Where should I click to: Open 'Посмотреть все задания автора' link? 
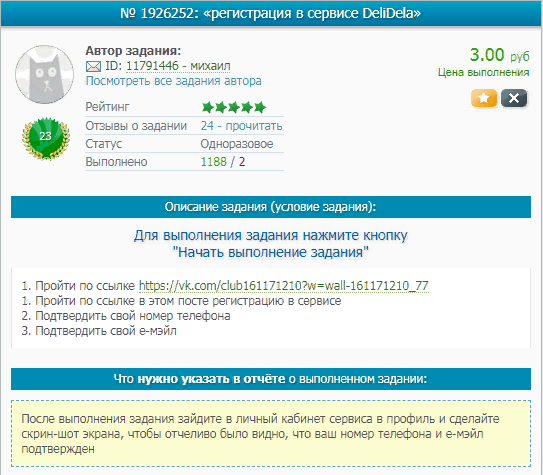[173, 81]
